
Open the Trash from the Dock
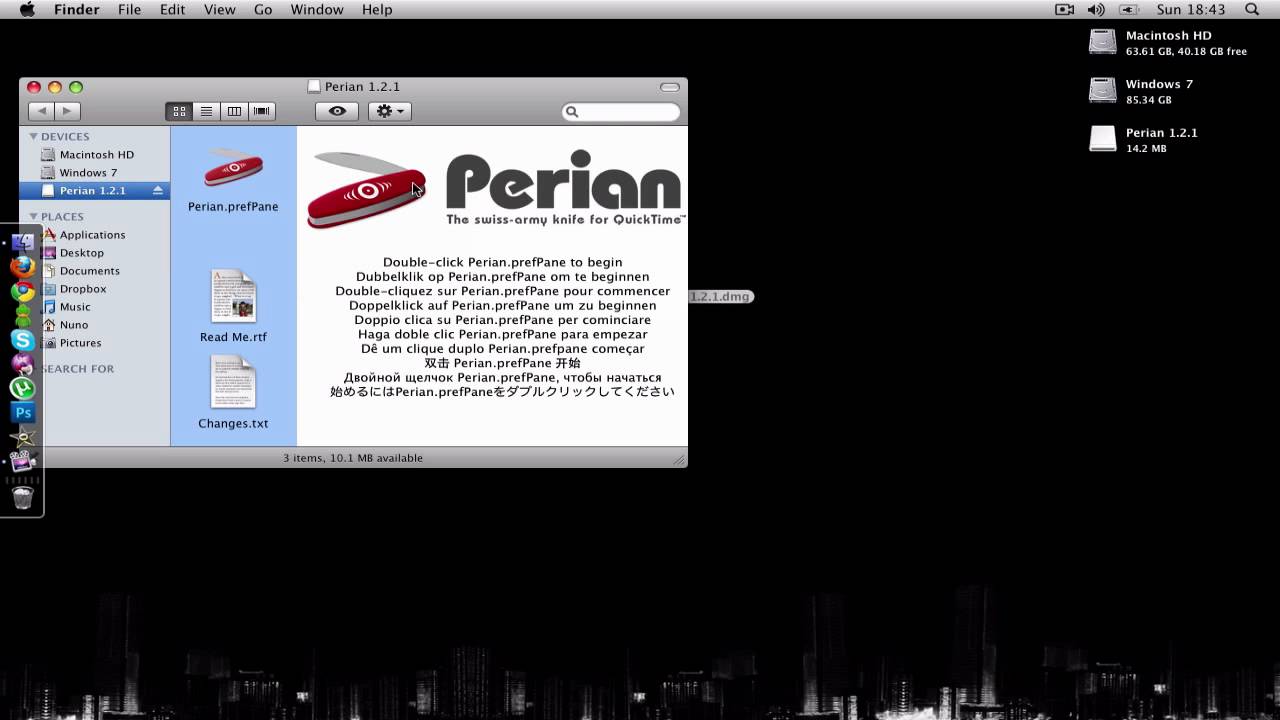pyautogui.click(x=23, y=497)
